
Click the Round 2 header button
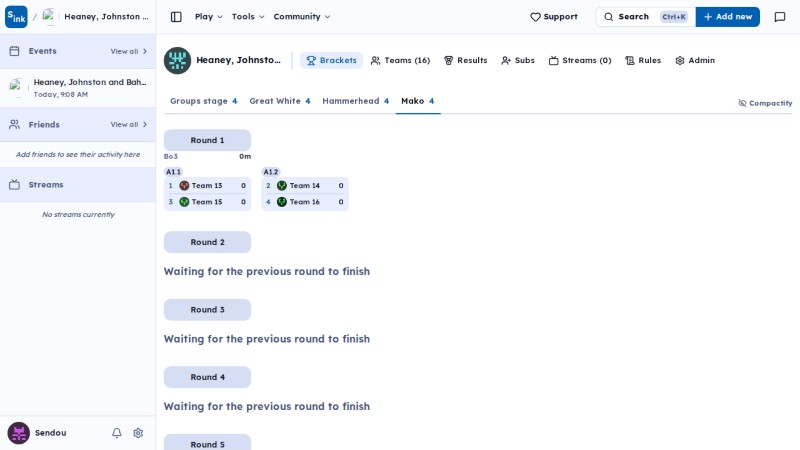coord(207,242)
